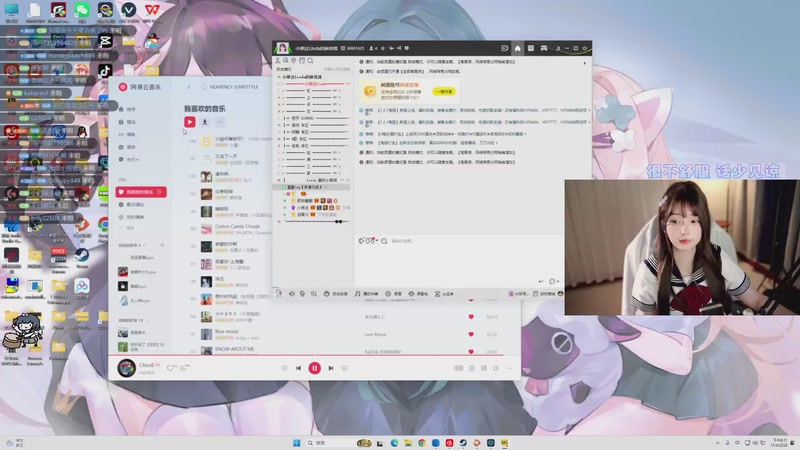
Task: Open lyrics/comments icon in NetEase player bar
Action: click(x=484, y=368)
